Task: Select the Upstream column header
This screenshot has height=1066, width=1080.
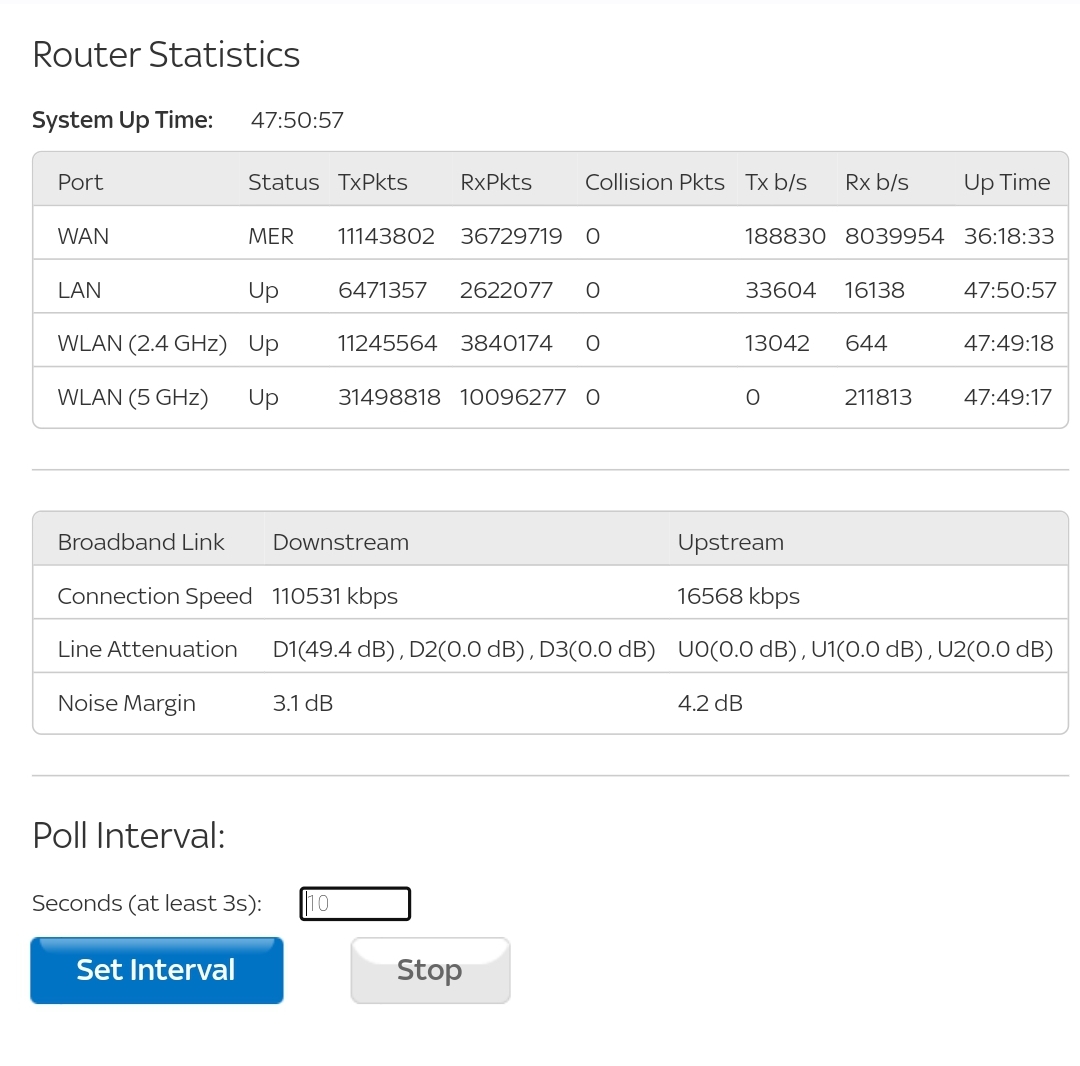Action: (x=730, y=543)
